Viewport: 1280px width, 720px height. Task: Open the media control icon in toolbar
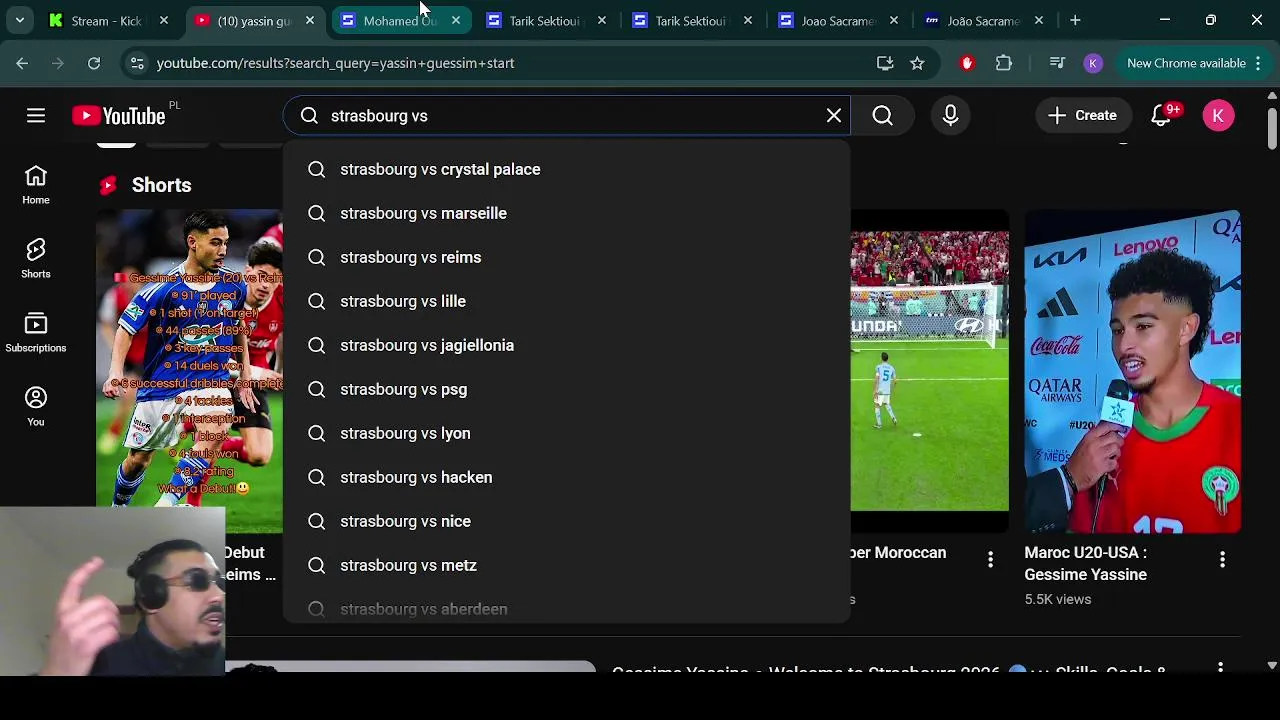tap(1057, 63)
